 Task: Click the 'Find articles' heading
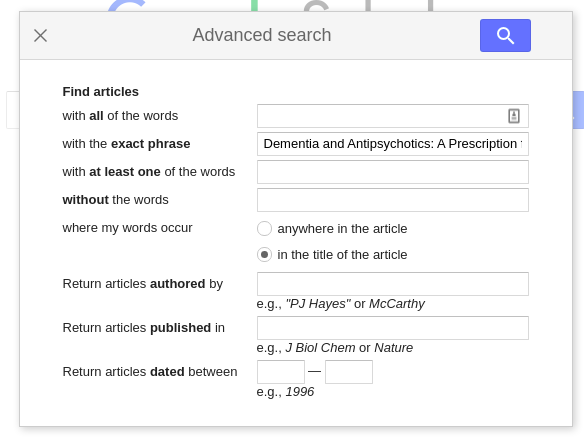tap(101, 92)
